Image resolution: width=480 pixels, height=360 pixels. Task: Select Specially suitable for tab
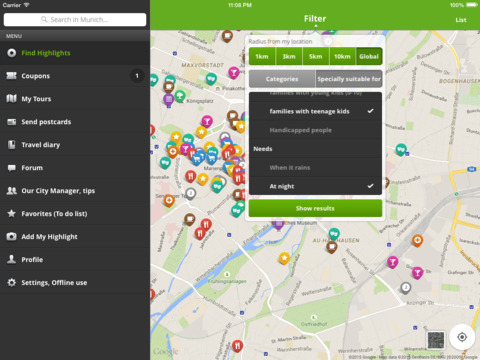[x=349, y=79]
